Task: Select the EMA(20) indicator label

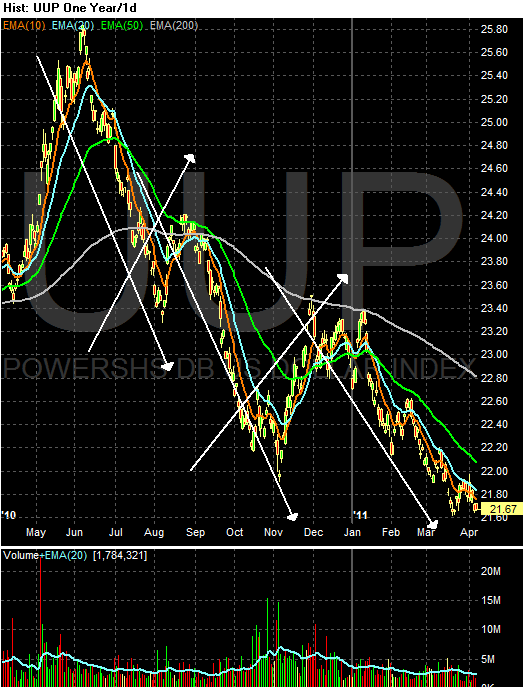Action: pos(73,26)
